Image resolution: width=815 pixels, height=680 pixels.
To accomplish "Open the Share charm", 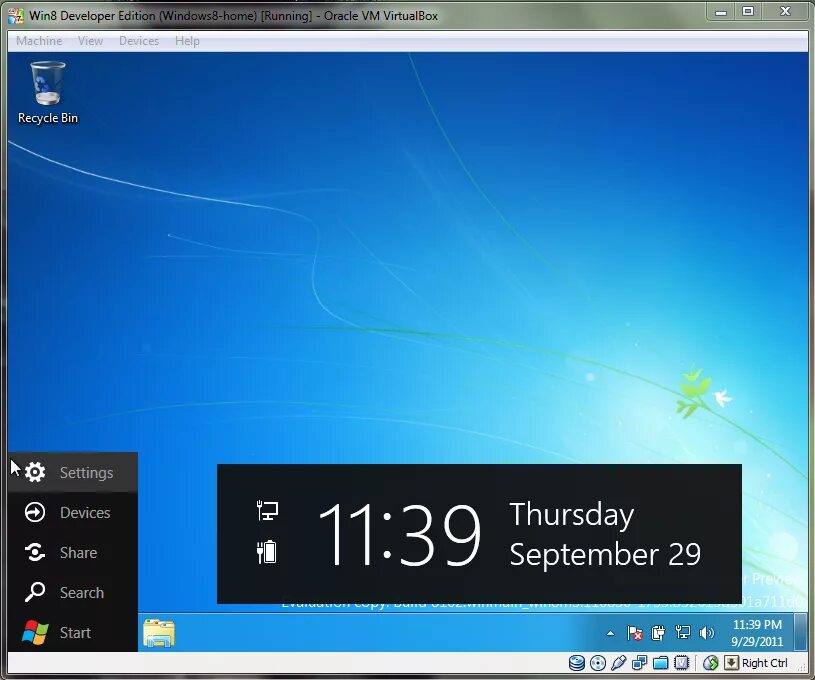I will click(73, 553).
